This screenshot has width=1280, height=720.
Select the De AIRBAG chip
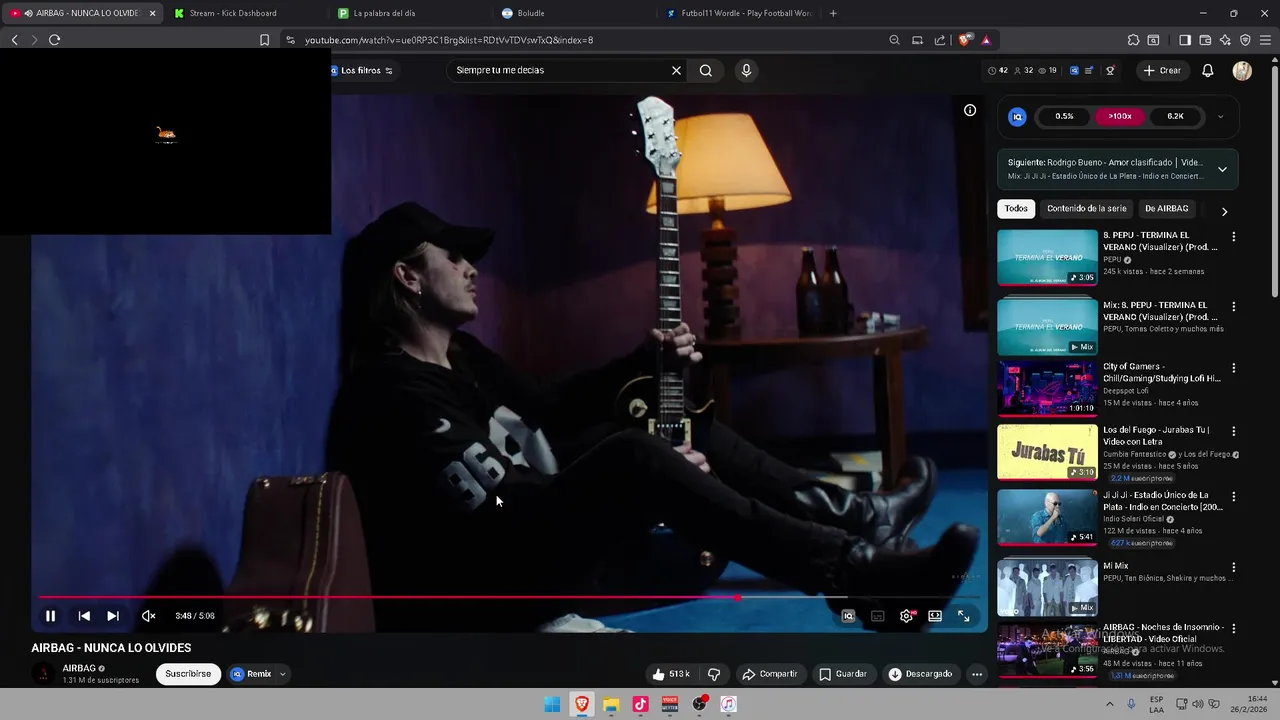(x=1167, y=209)
